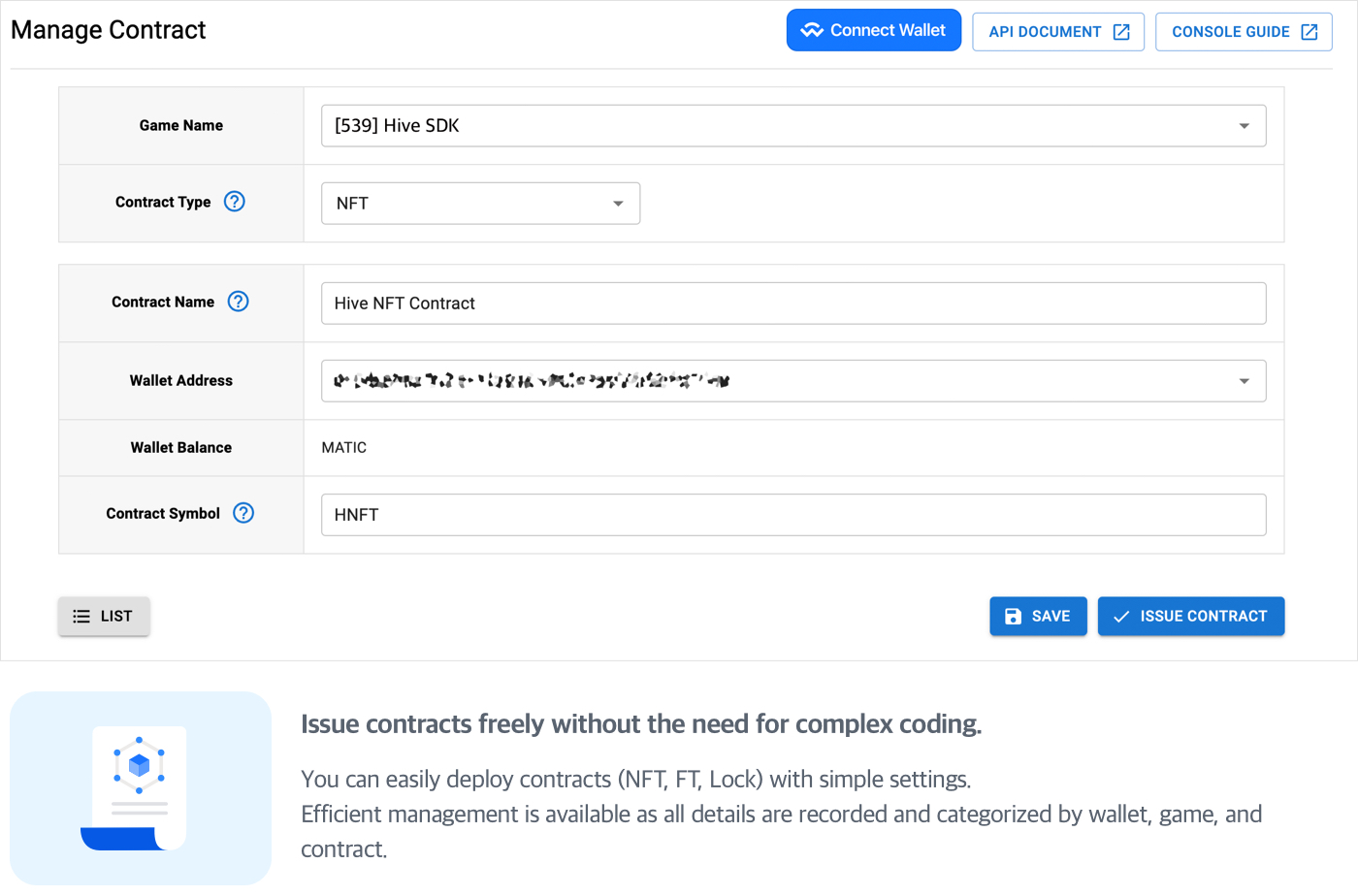
Task: Click the 'Issue contracts freely' headline
Action: pos(641,724)
